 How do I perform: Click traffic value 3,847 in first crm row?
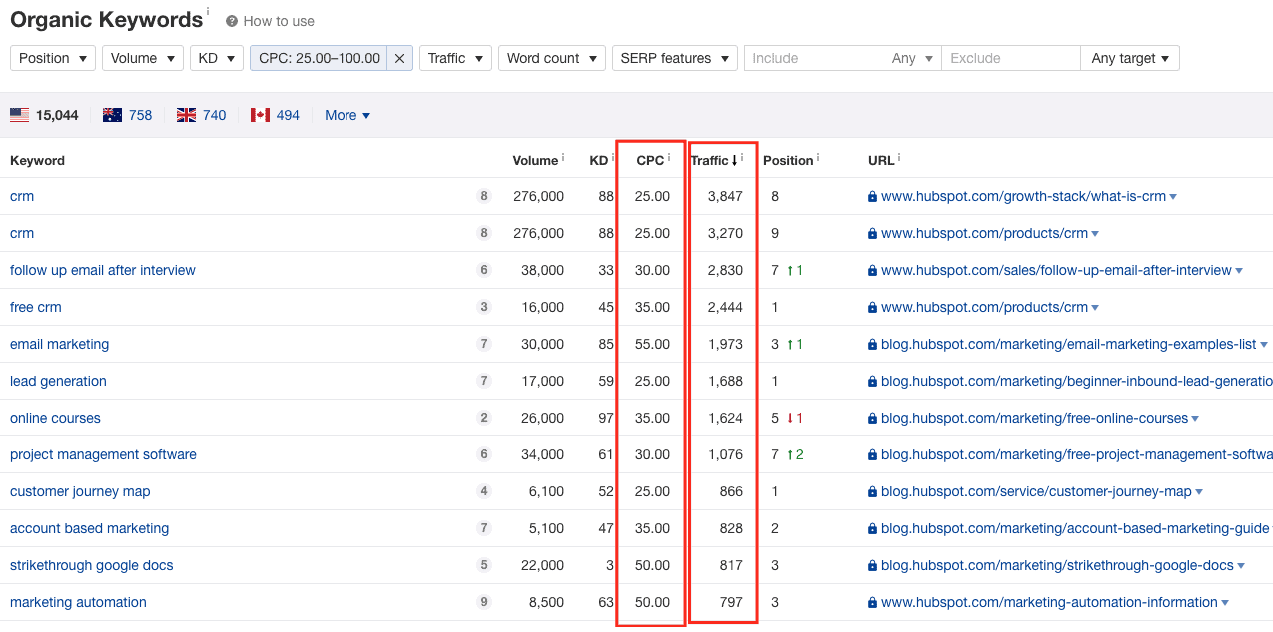(725, 196)
